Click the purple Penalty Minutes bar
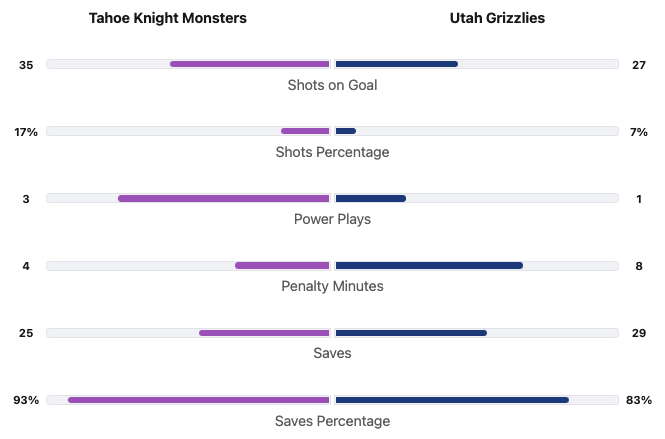Image resolution: width=665 pixels, height=439 pixels. pos(282,265)
